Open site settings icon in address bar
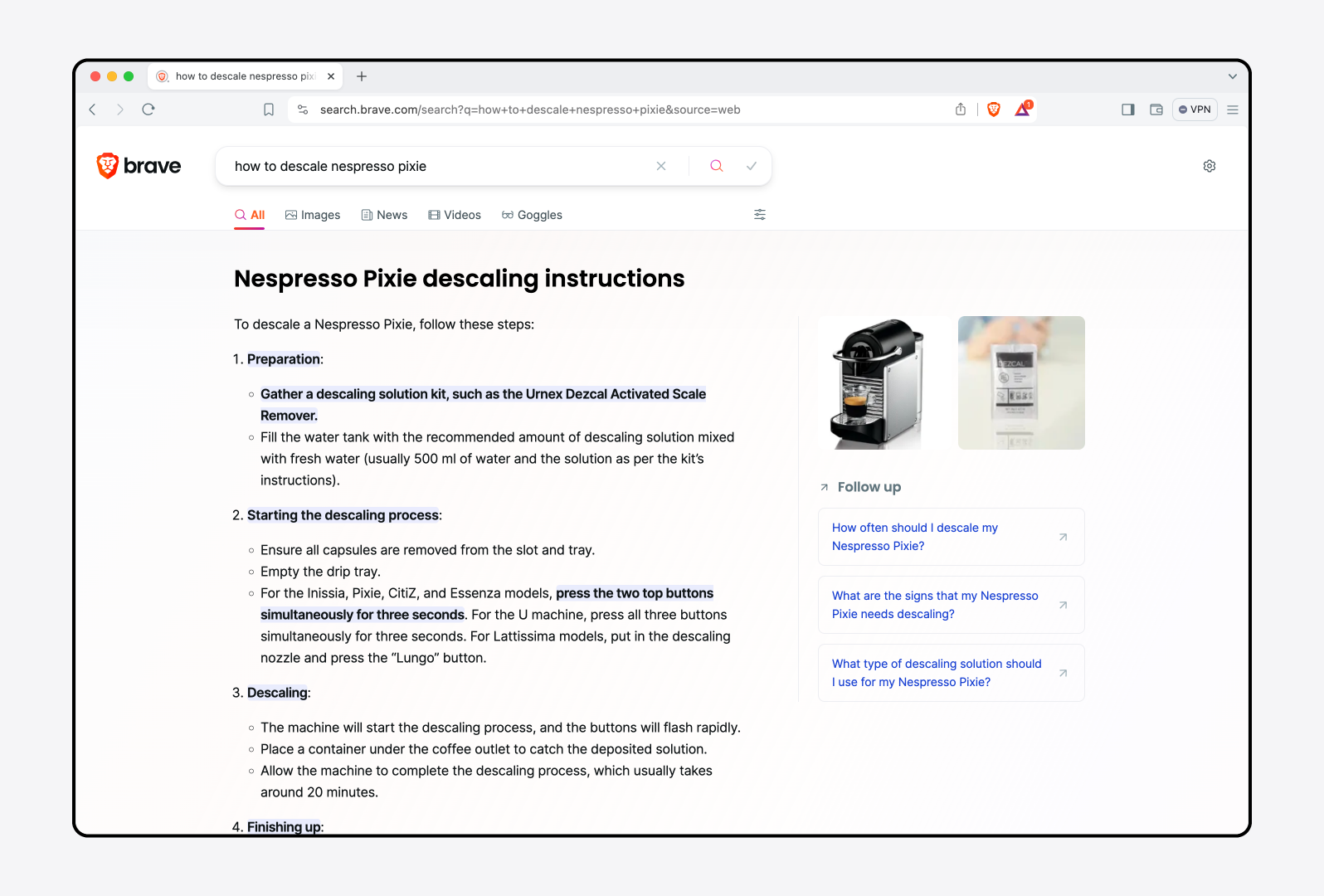The width and height of the screenshot is (1324, 896). 303,110
